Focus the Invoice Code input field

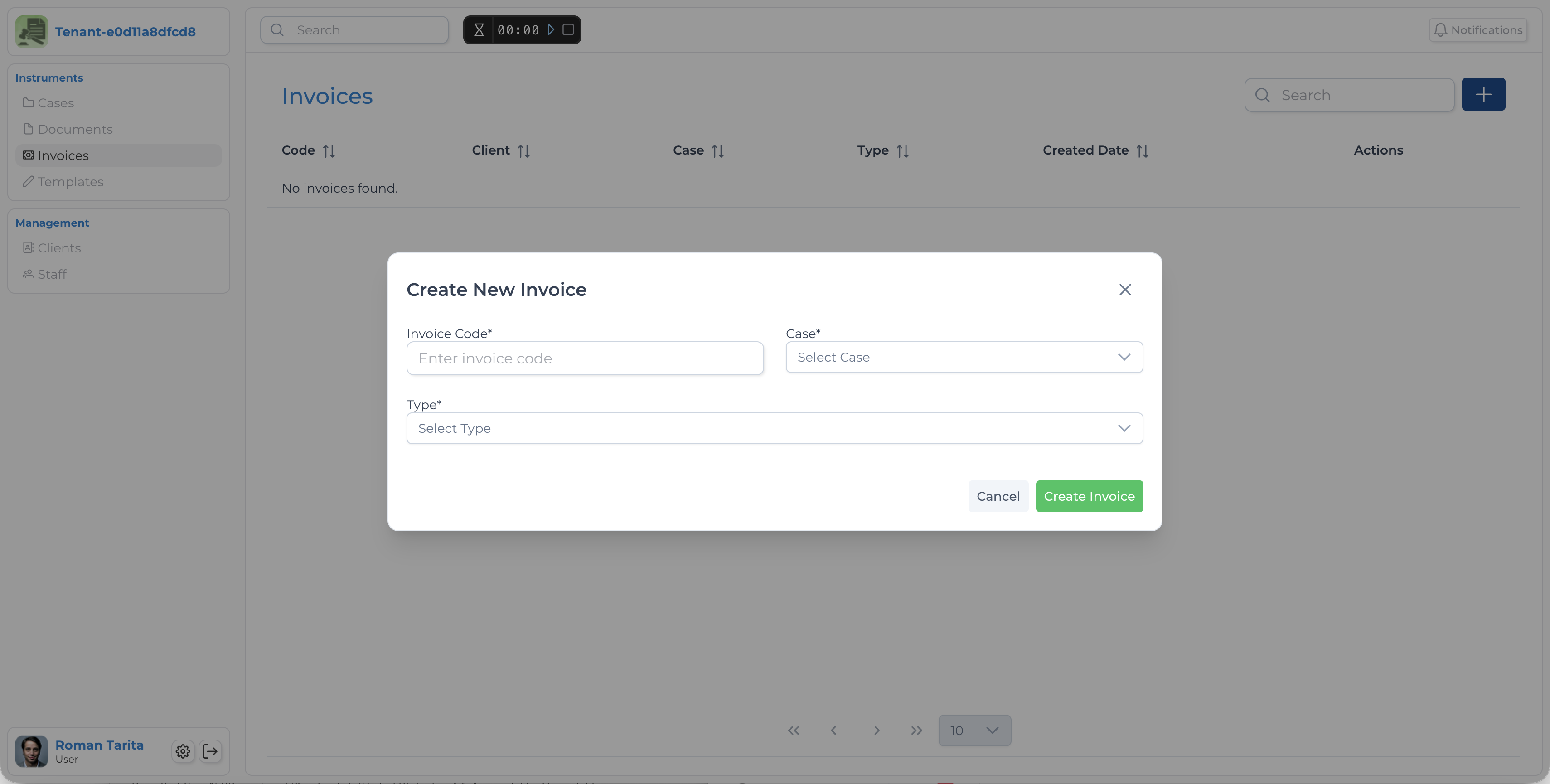[x=585, y=358]
